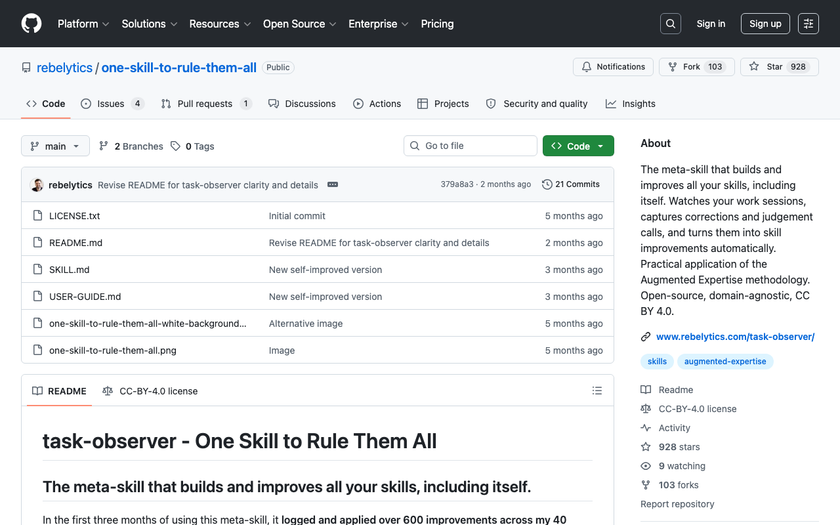840x525 pixels.
Task: Open www.rebelytics.com/task-observer/ link
Action: [x=735, y=336]
